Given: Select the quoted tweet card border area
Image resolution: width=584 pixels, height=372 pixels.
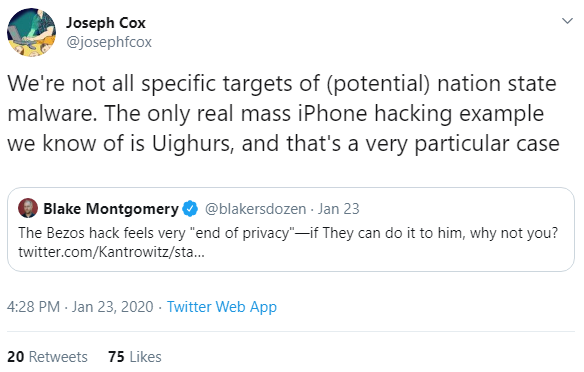Looking at the screenshot, I should click(291, 229).
